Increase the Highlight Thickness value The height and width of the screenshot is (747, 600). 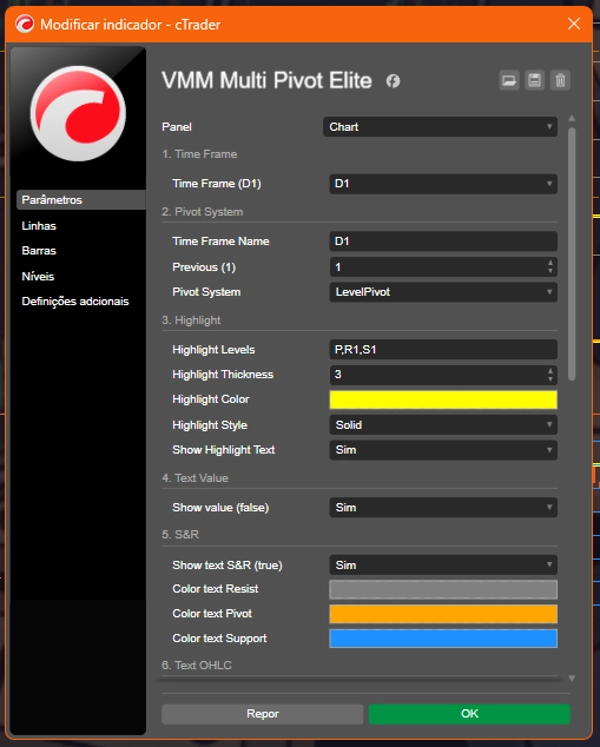[550, 370]
